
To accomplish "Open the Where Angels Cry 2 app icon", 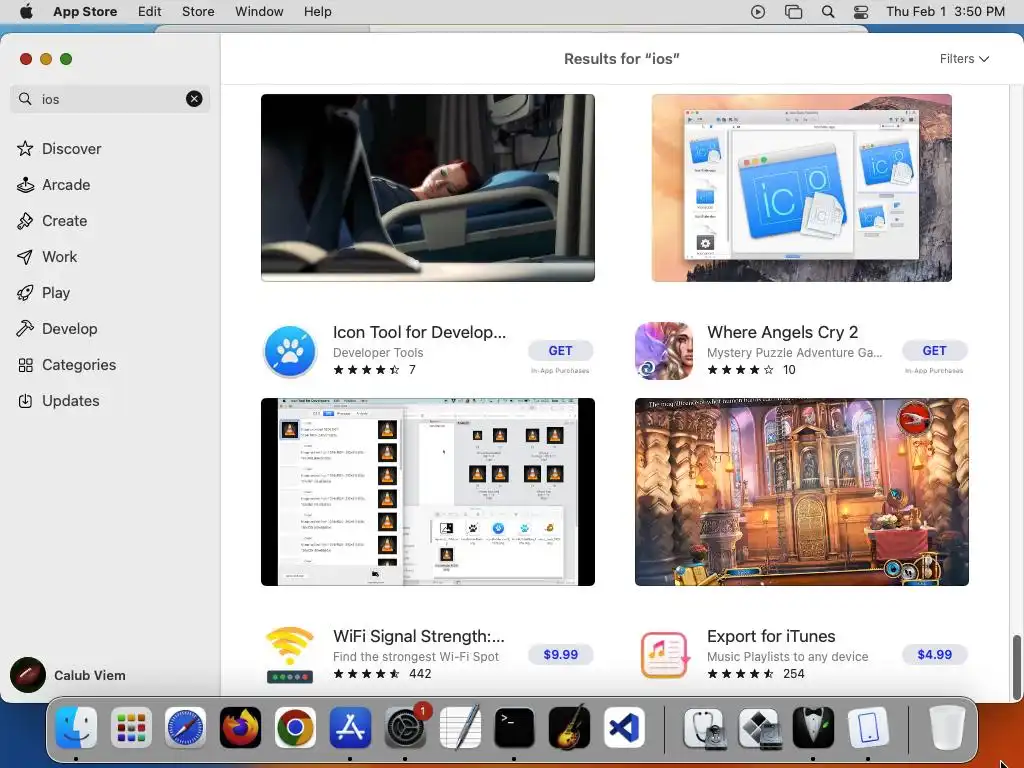I will point(664,351).
